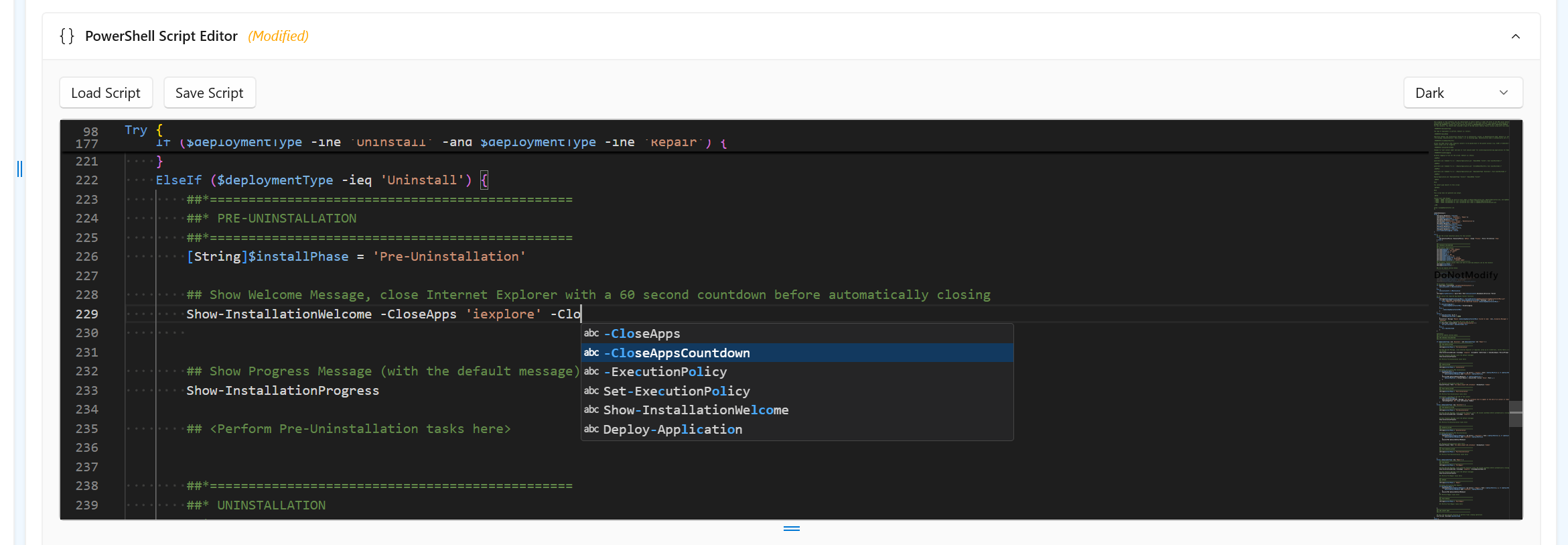
Task: Click the Load Script button
Action: click(x=106, y=93)
